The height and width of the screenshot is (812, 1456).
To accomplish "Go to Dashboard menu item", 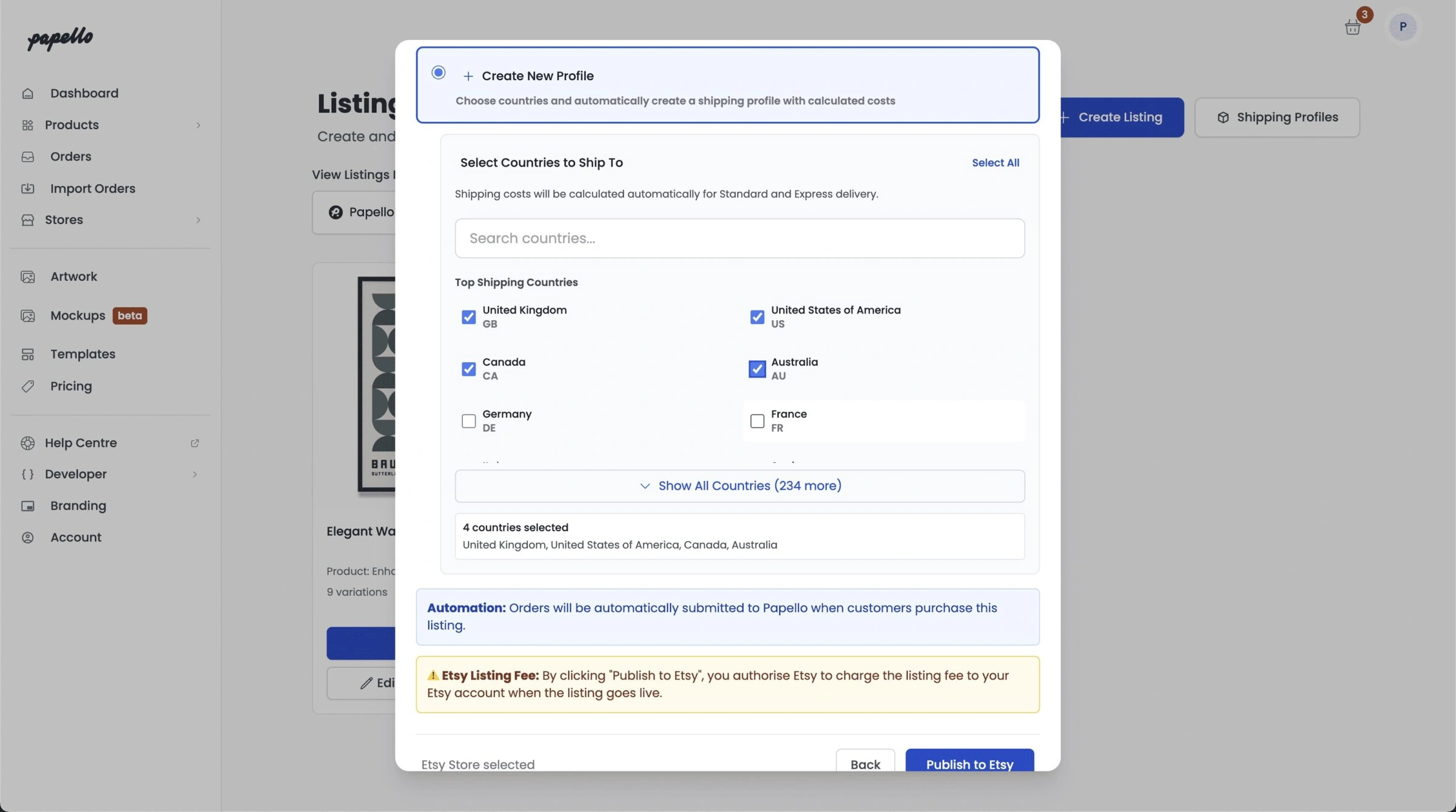I will click(x=84, y=93).
